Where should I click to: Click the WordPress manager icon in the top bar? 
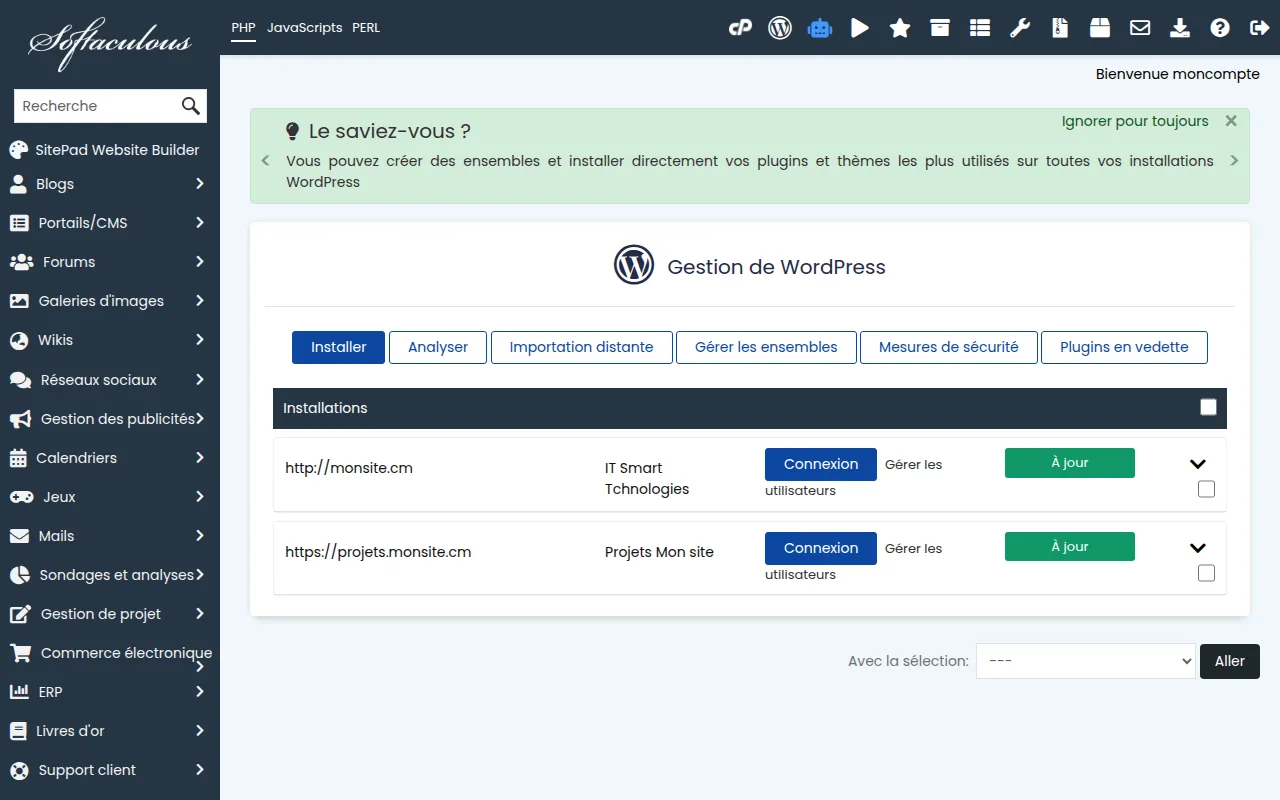[x=780, y=28]
